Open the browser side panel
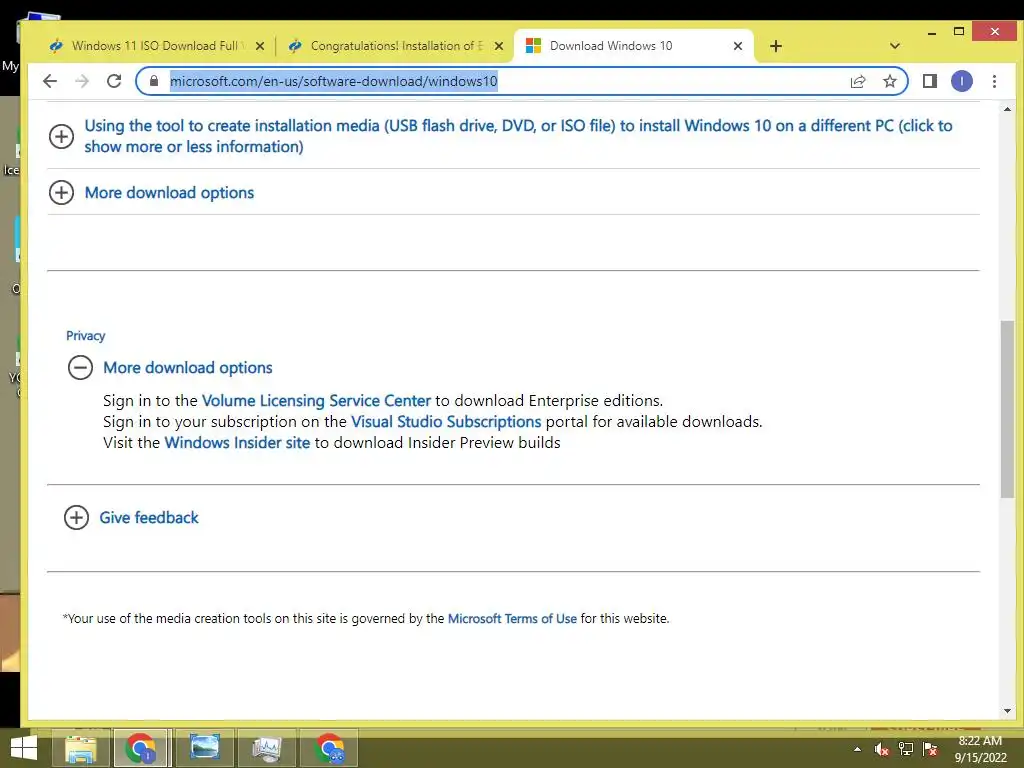The image size is (1024, 768). coord(930,81)
